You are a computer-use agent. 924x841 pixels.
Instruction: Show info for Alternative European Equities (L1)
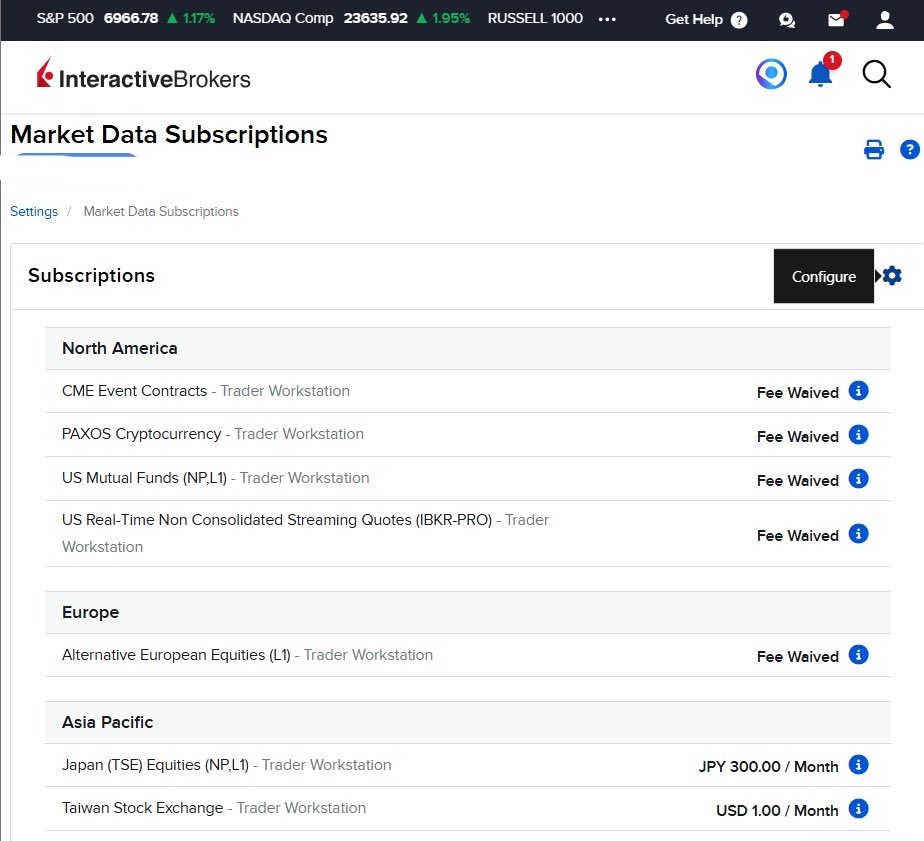pos(858,654)
